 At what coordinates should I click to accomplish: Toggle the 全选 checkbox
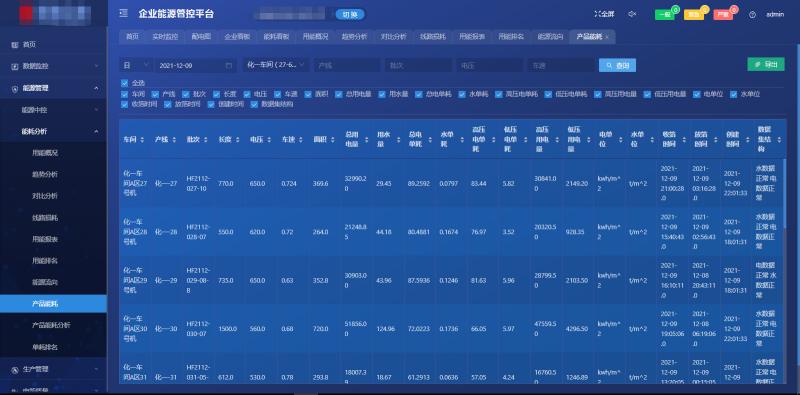click(124, 83)
